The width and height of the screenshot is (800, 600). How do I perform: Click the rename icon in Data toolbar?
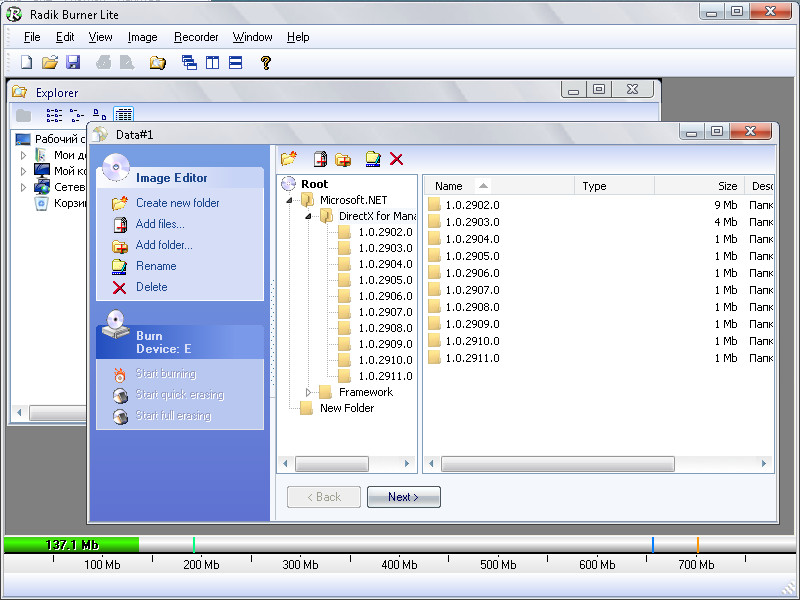tap(373, 159)
